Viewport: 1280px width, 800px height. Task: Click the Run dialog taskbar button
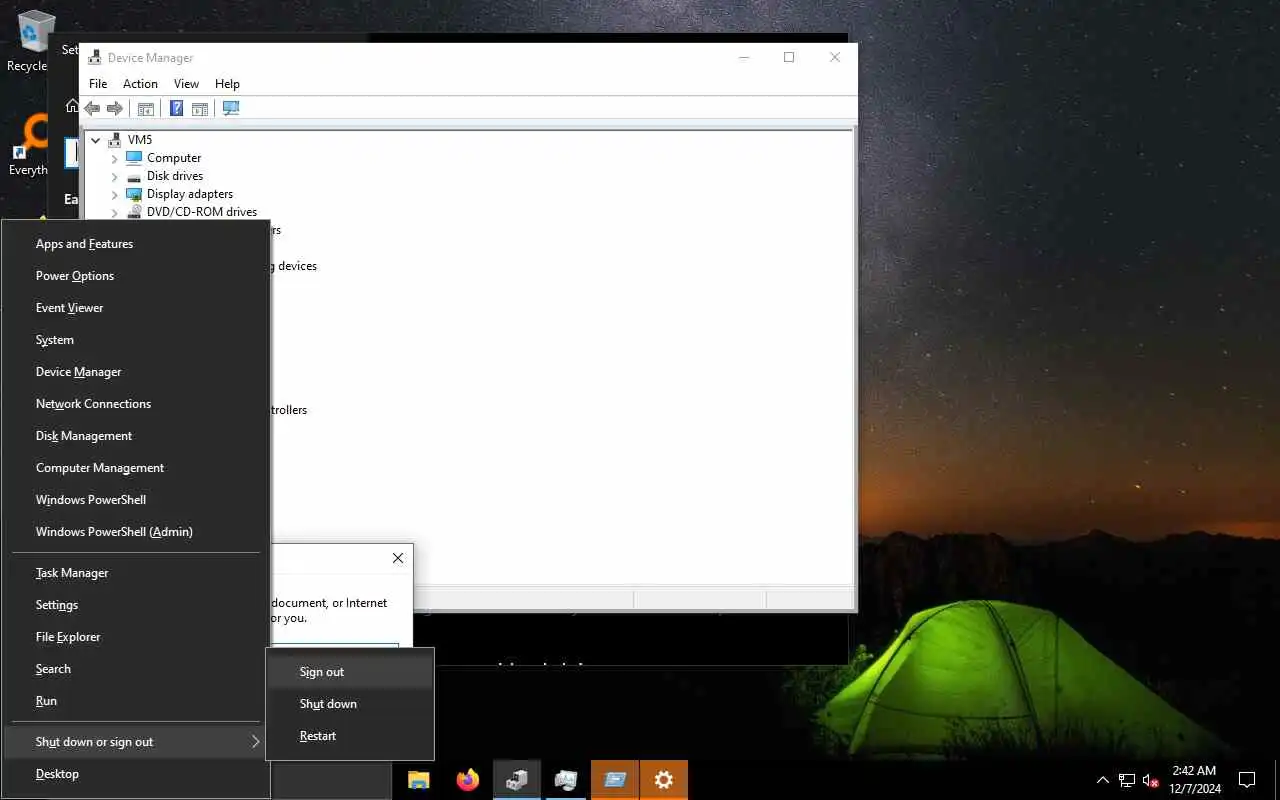[x=615, y=780]
